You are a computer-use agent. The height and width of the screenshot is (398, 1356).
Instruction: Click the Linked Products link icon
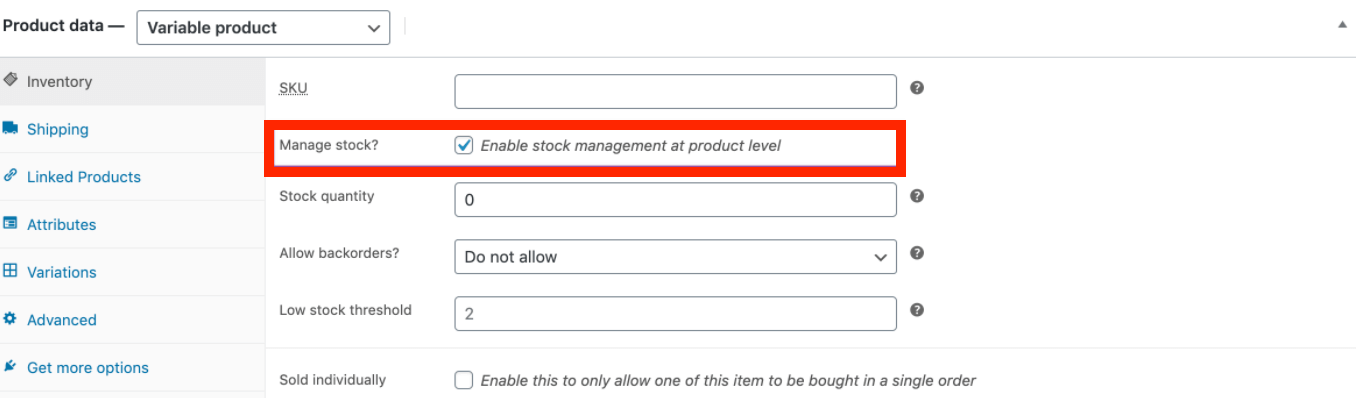pyautogui.click(x=10, y=175)
